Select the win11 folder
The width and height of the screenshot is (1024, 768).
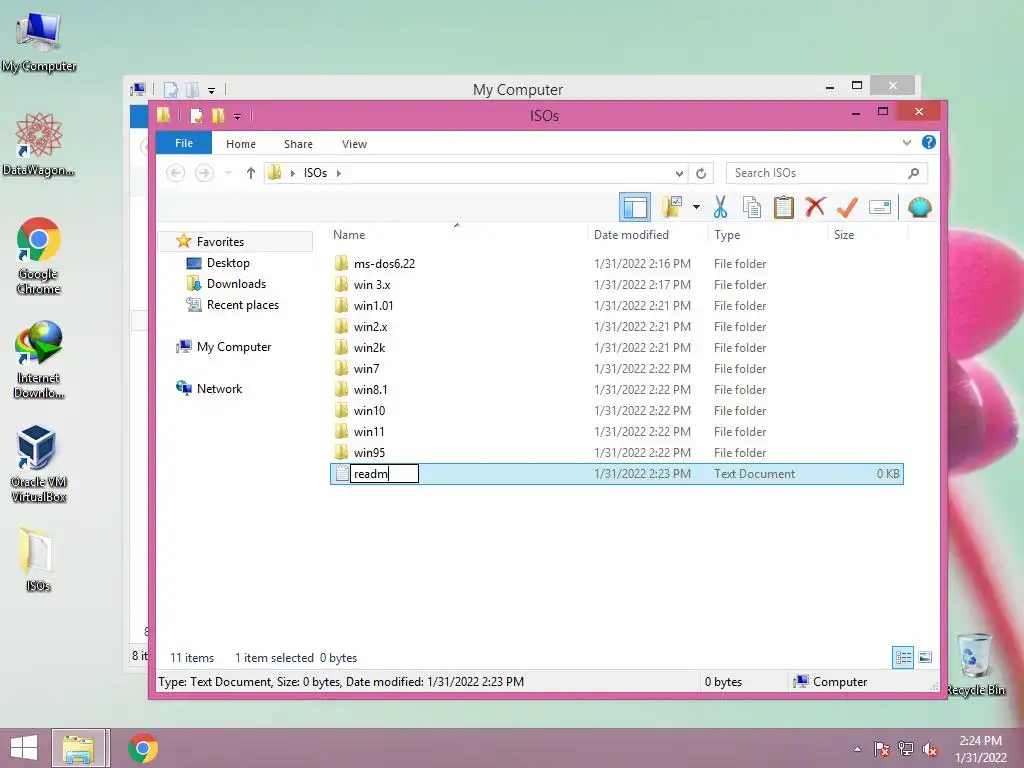(x=369, y=431)
